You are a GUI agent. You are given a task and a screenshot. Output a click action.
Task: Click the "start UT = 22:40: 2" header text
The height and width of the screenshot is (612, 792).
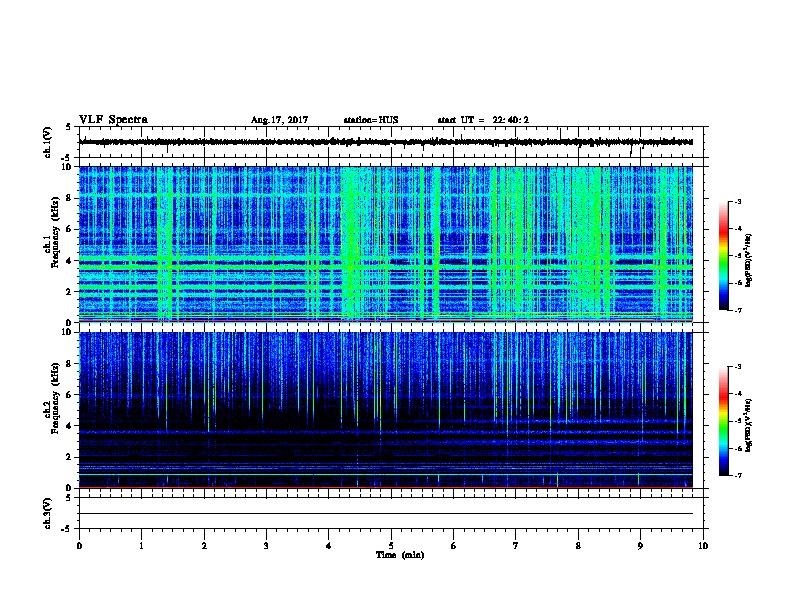coord(483,120)
